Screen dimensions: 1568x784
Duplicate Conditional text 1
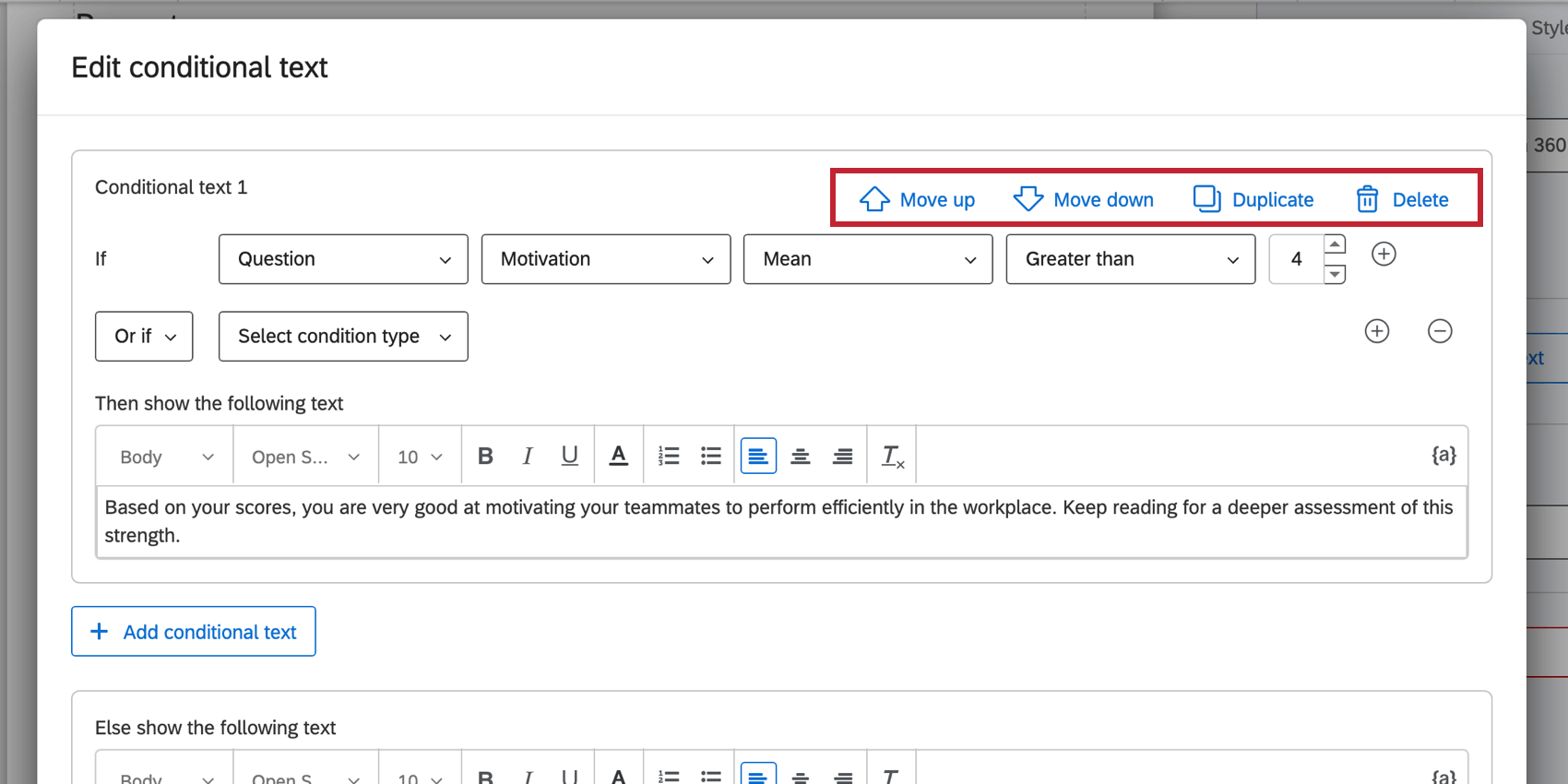1253,199
